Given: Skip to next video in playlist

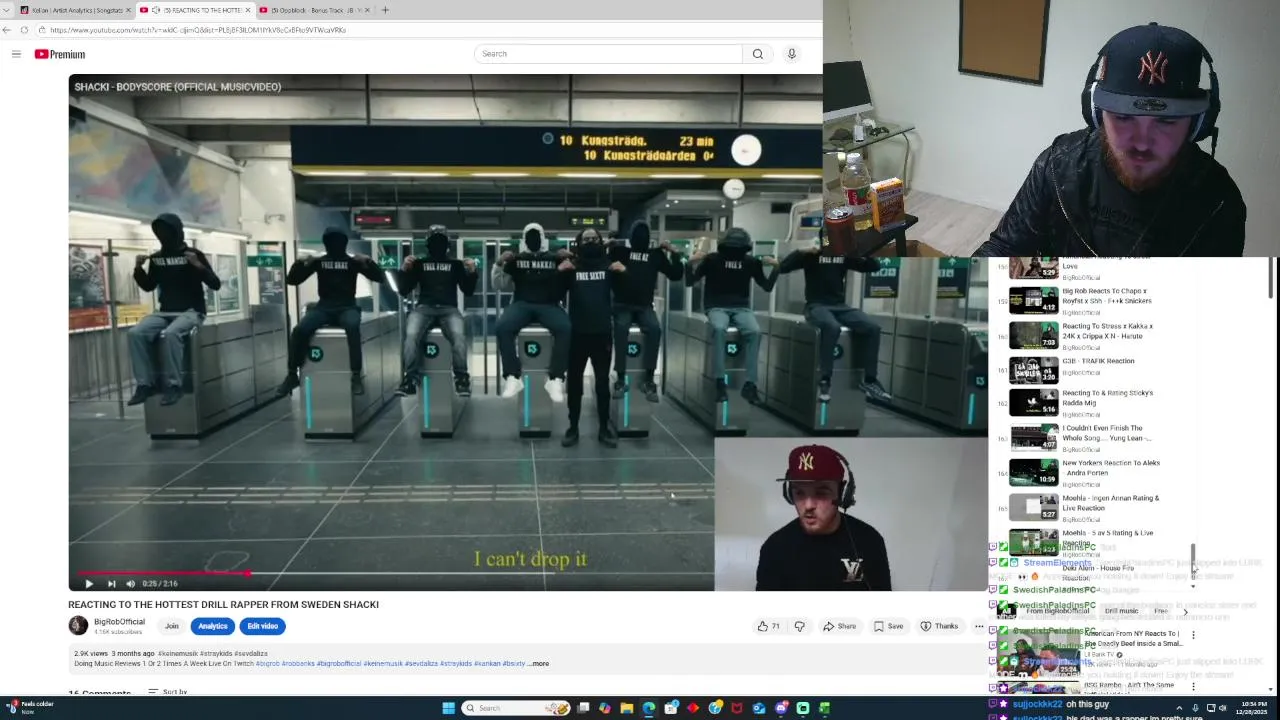Looking at the screenshot, I should point(111,584).
